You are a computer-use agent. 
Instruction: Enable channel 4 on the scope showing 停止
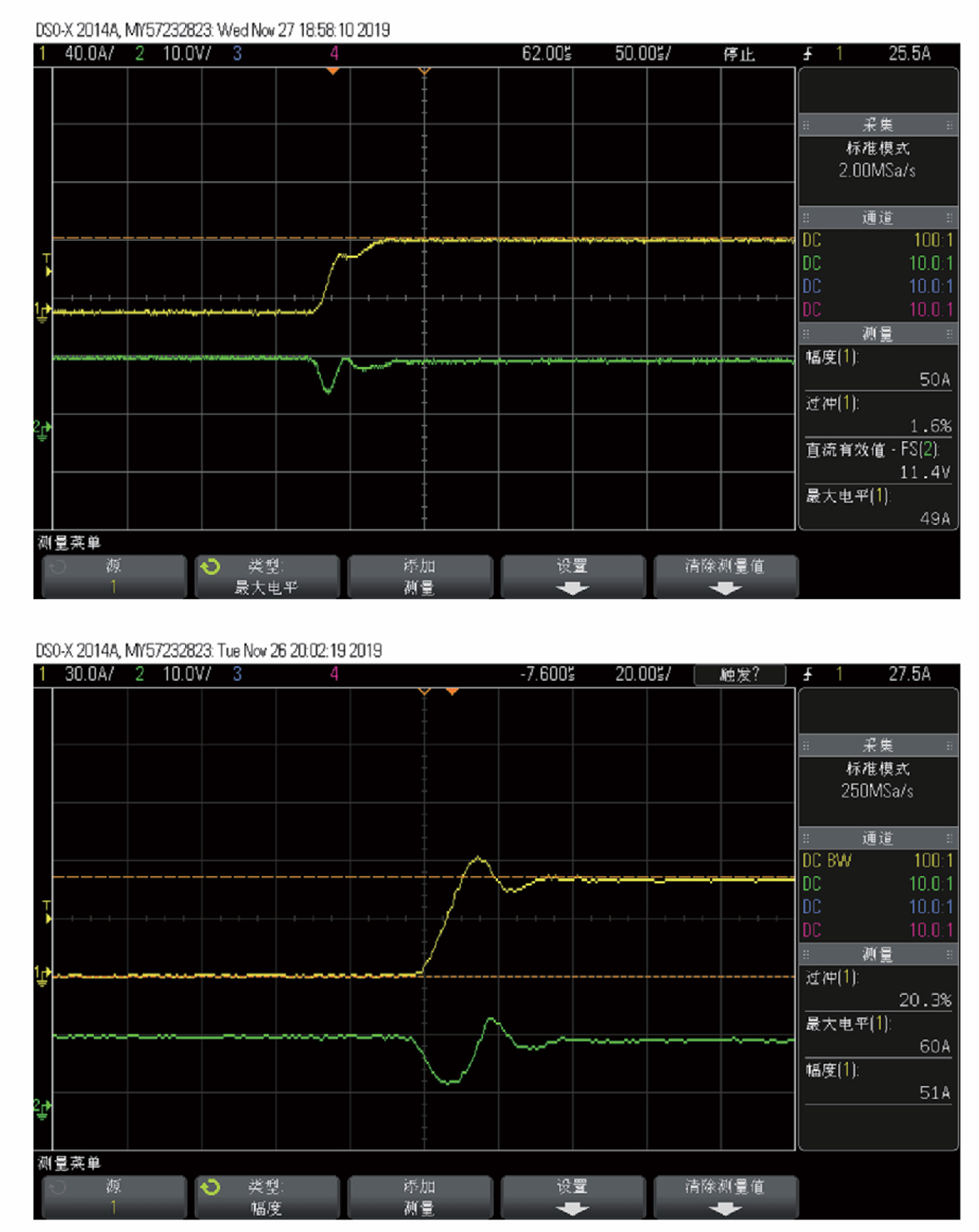point(334,54)
